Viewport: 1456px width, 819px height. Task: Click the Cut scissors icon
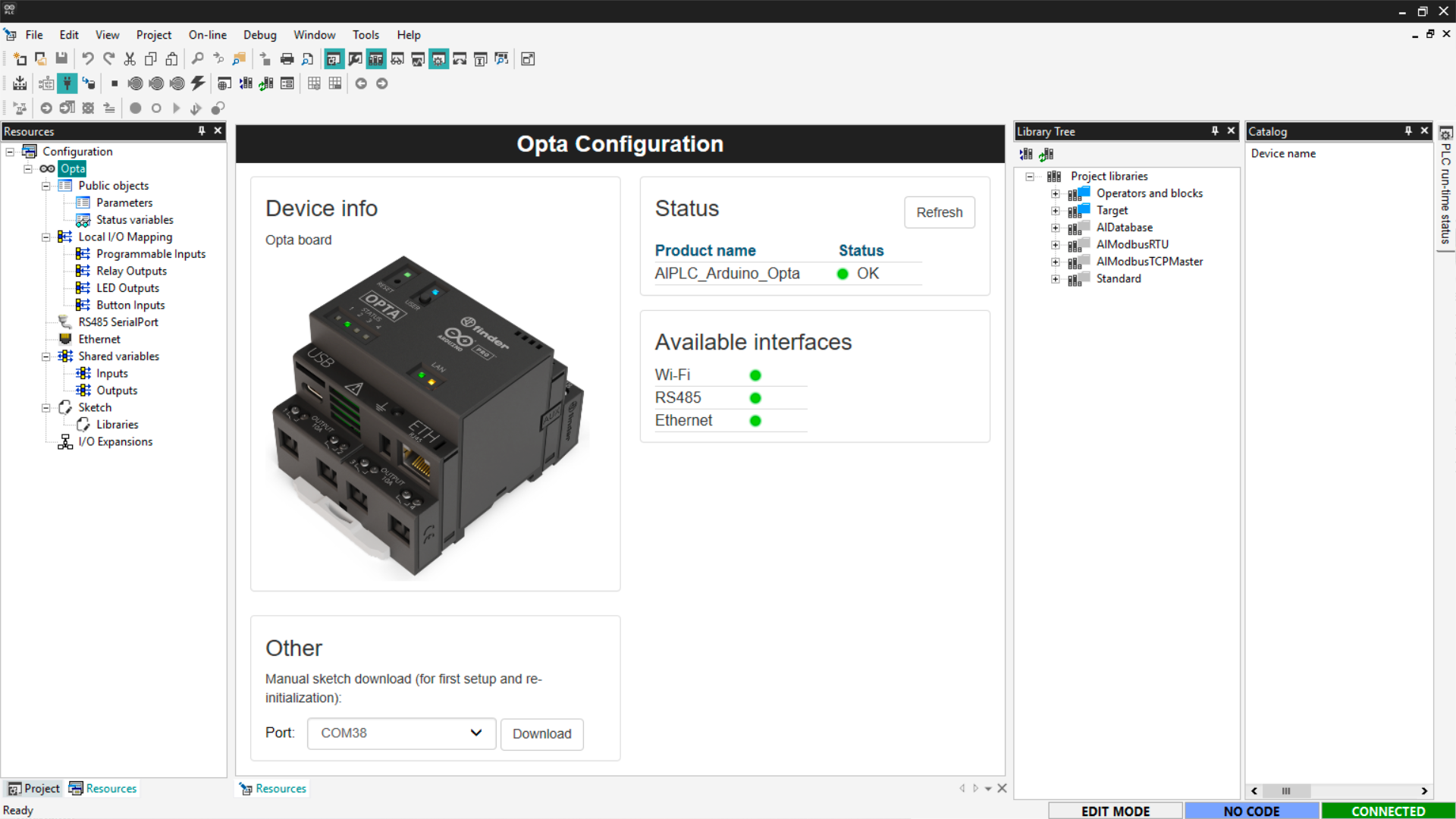tap(130, 58)
